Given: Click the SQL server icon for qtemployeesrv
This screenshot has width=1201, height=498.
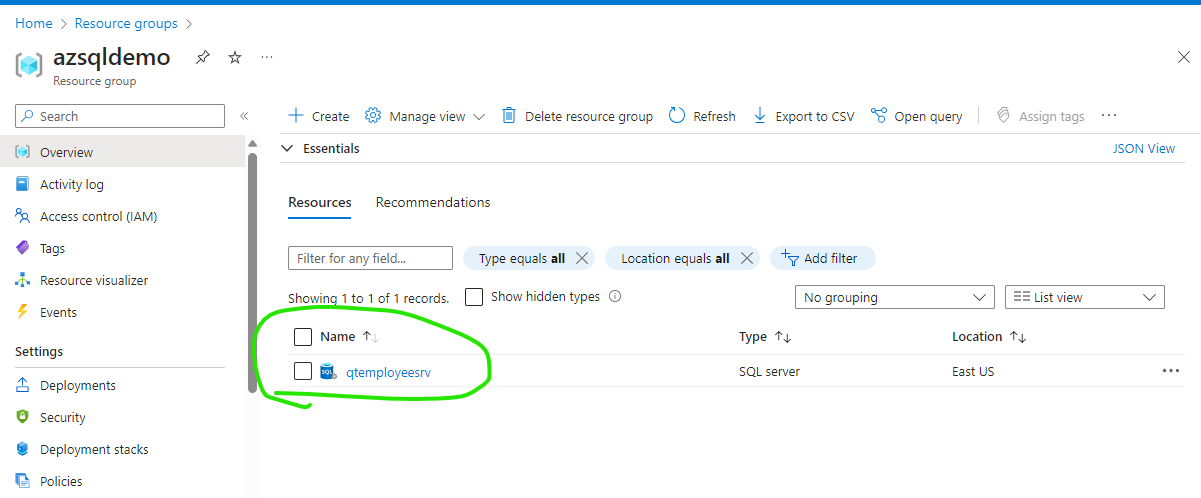Looking at the screenshot, I should coord(328,371).
